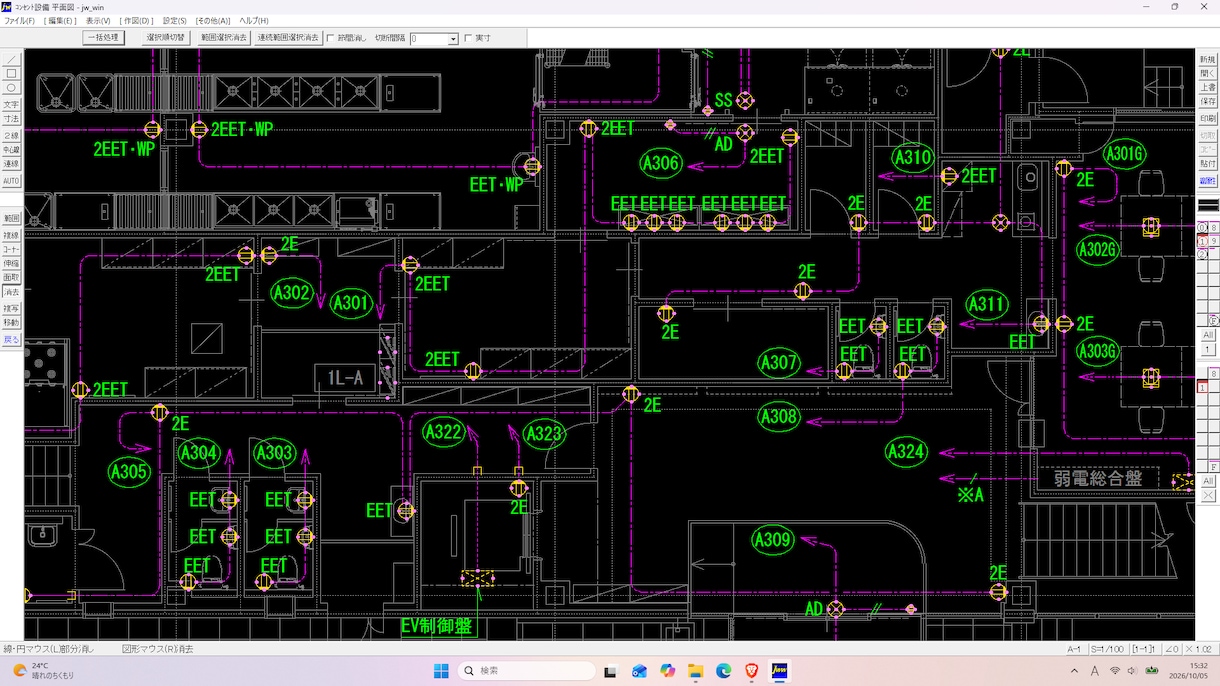Screen dimensions: 1220x686
Task: Click the 消去 erase tool
Action: tap(12, 292)
